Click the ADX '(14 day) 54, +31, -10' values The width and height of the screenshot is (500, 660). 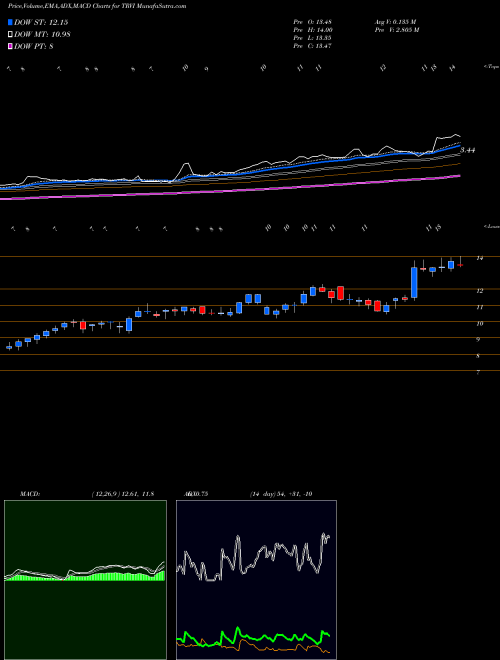[281, 494]
